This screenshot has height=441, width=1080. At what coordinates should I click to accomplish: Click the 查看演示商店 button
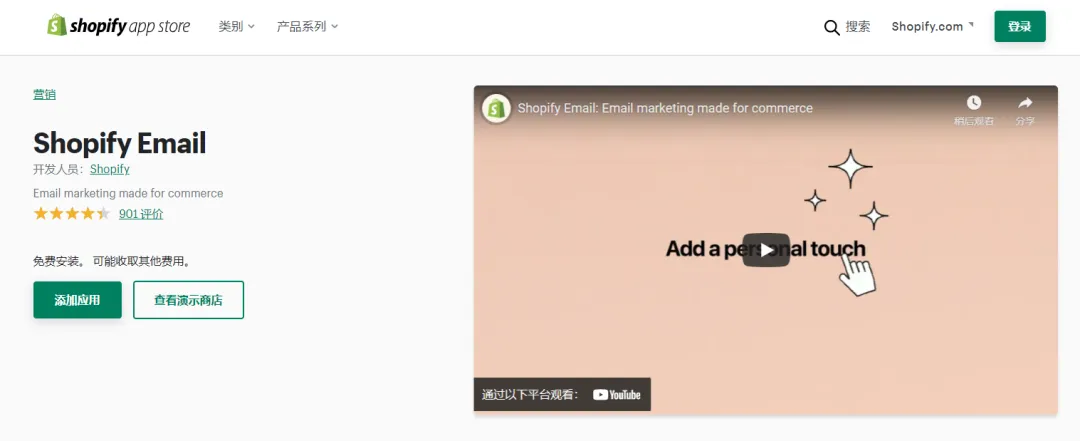(188, 300)
